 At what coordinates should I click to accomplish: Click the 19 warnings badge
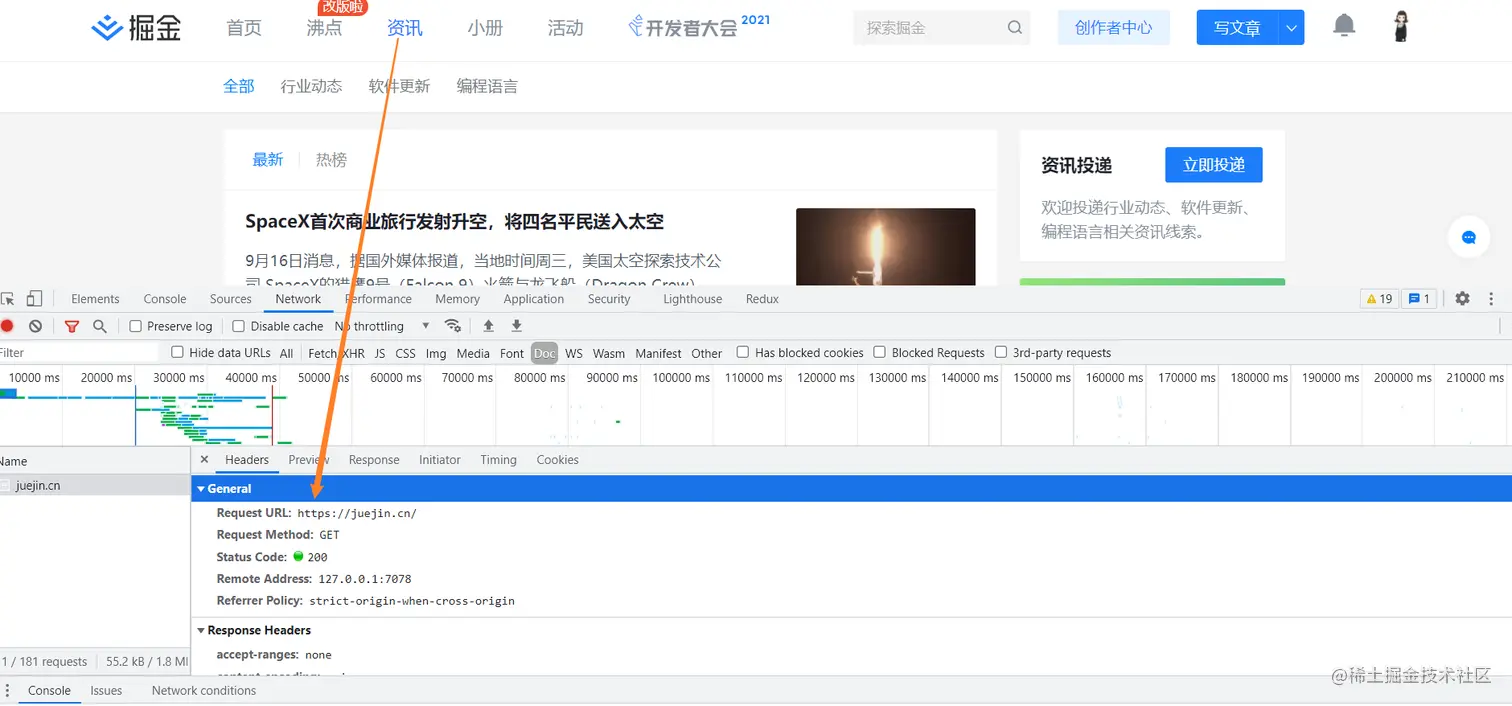coord(1379,299)
